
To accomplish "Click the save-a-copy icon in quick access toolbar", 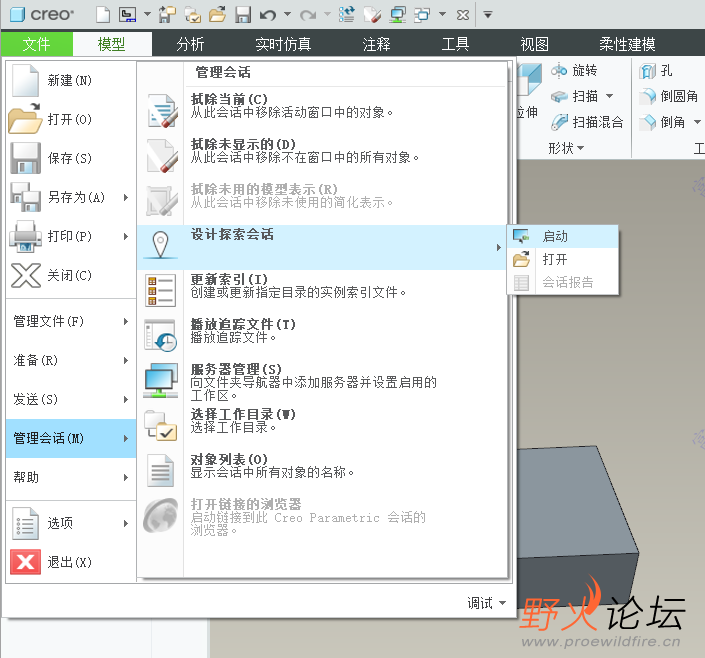I will pos(167,15).
